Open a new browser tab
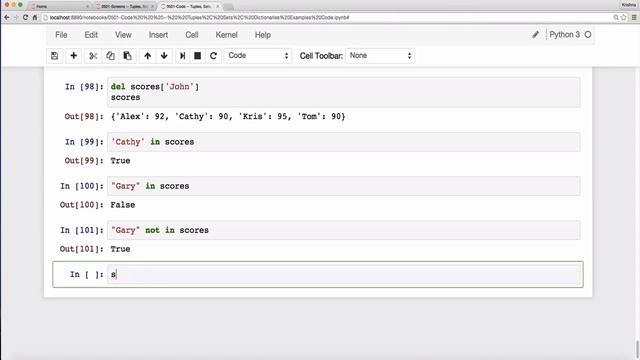 click(x=229, y=7)
